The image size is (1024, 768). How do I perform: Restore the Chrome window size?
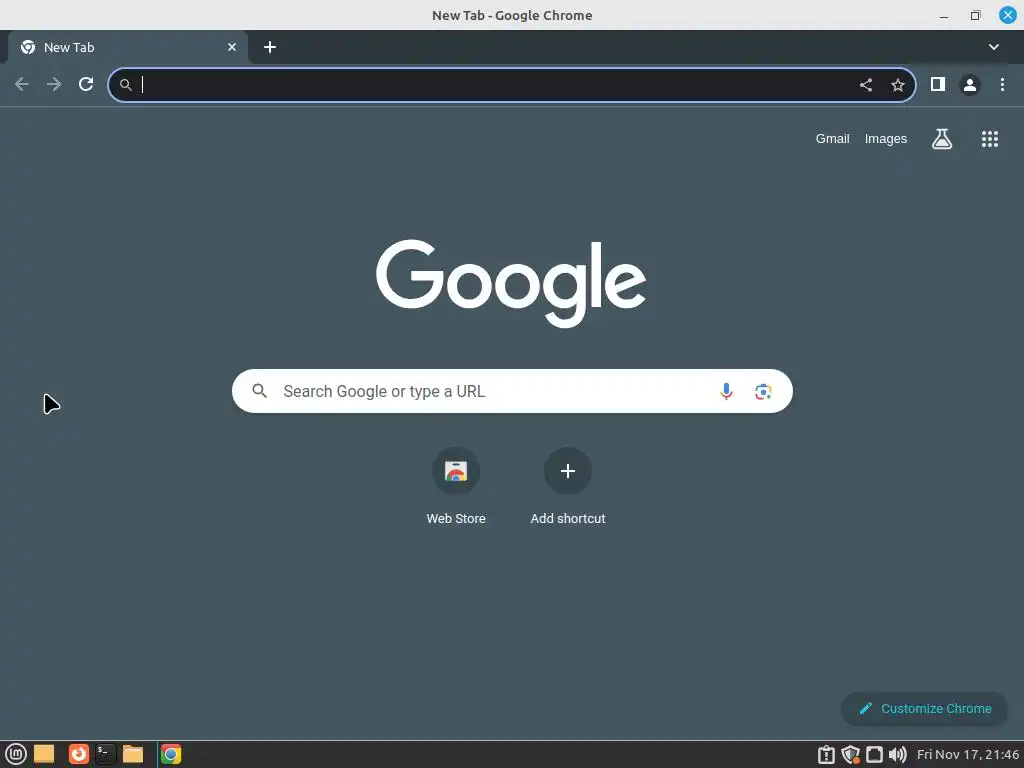coord(976,15)
